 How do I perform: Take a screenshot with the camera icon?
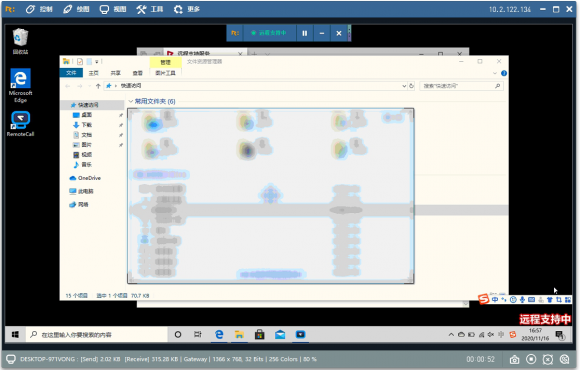tap(514, 359)
